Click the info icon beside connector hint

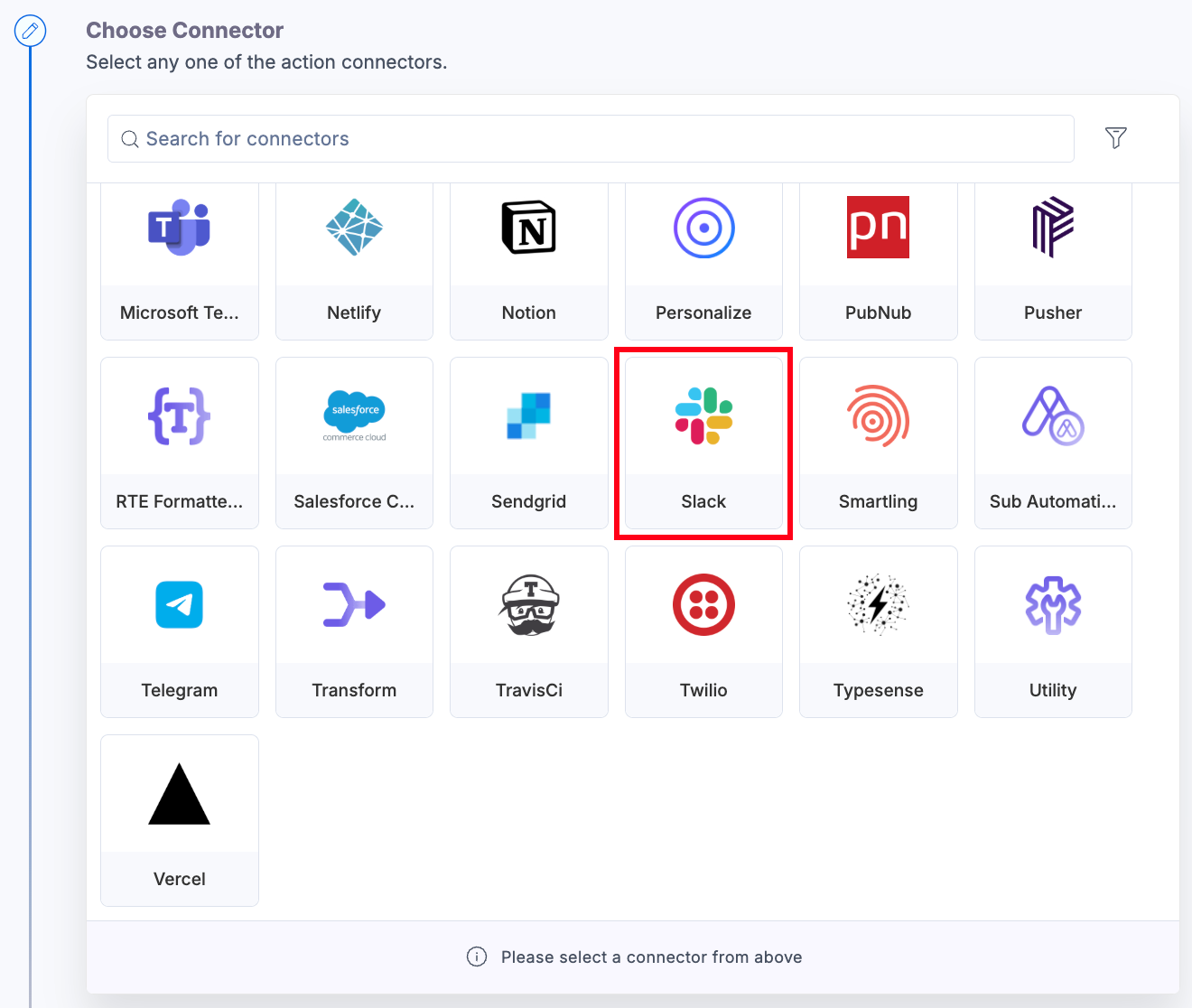477,957
